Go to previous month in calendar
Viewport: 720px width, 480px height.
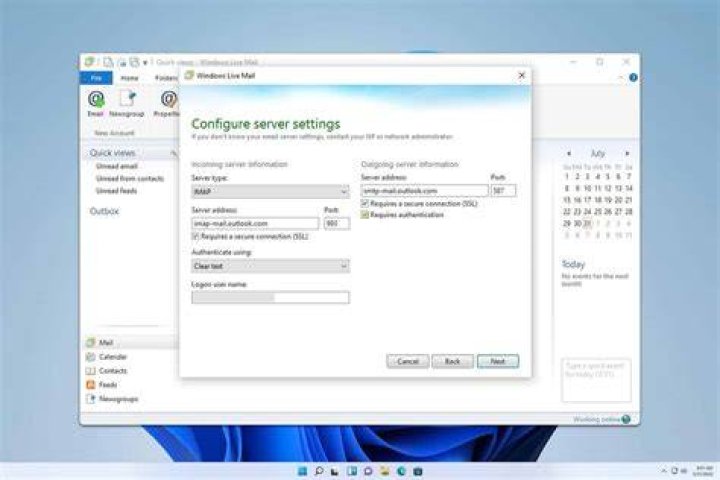pyautogui.click(x=569, y=153)
